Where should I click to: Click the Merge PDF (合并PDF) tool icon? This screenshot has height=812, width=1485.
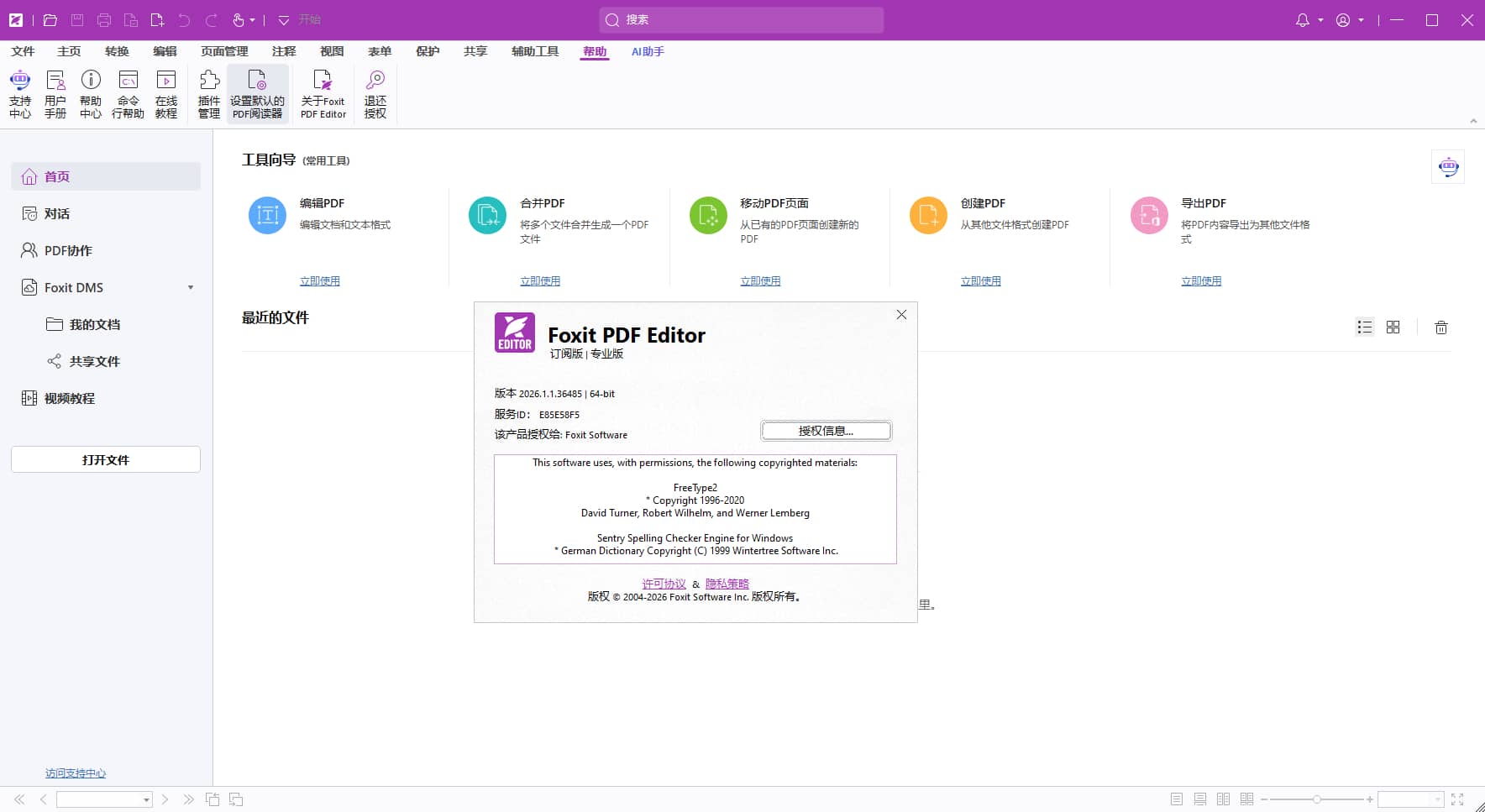[x=487, y=215]
